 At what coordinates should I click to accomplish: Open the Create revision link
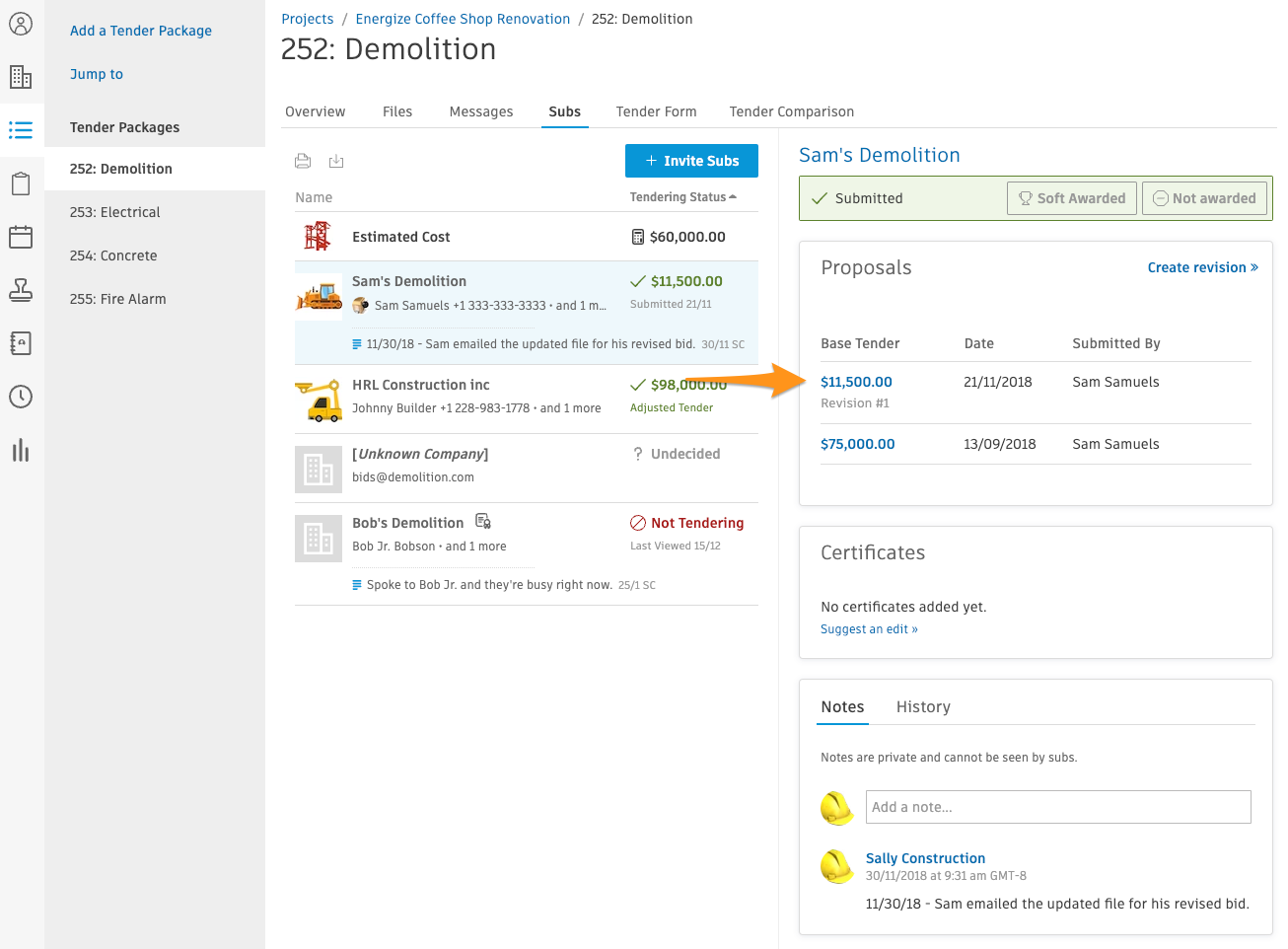tap(1203, 267)
